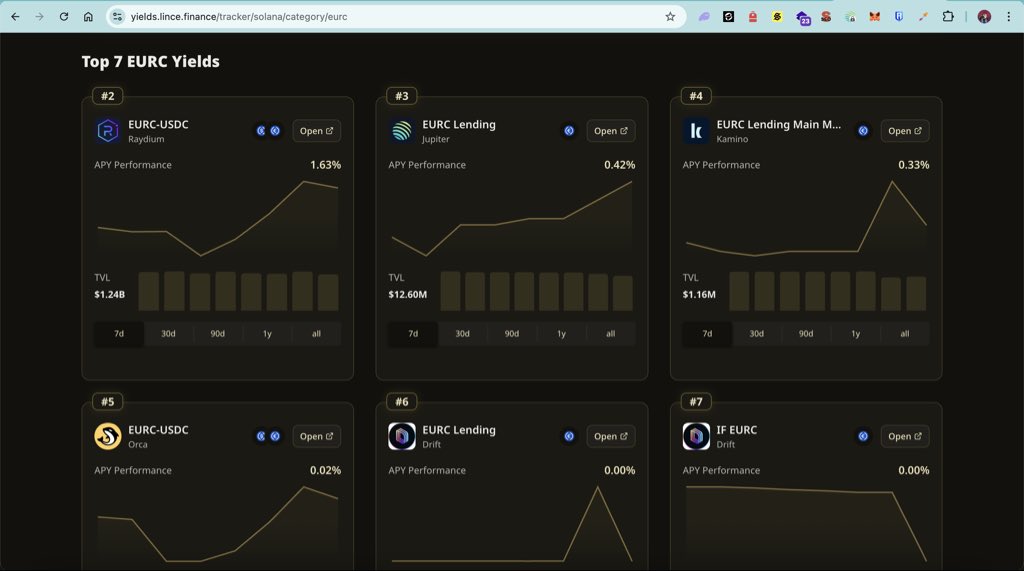The image size is (1024, 571).
Task: Click Raydium logo on EURC-USDC card
Action: (x=108, y=131)
